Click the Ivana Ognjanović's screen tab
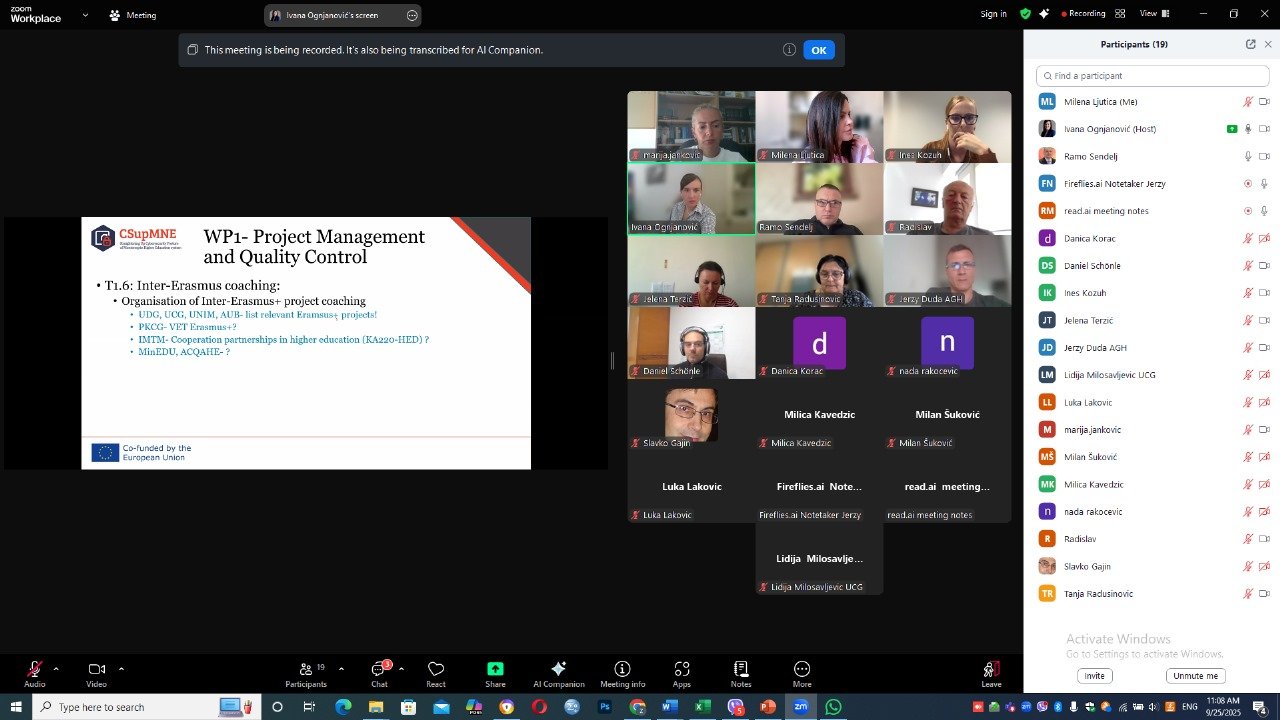The image size is (1280, 720). coord(343,15)
